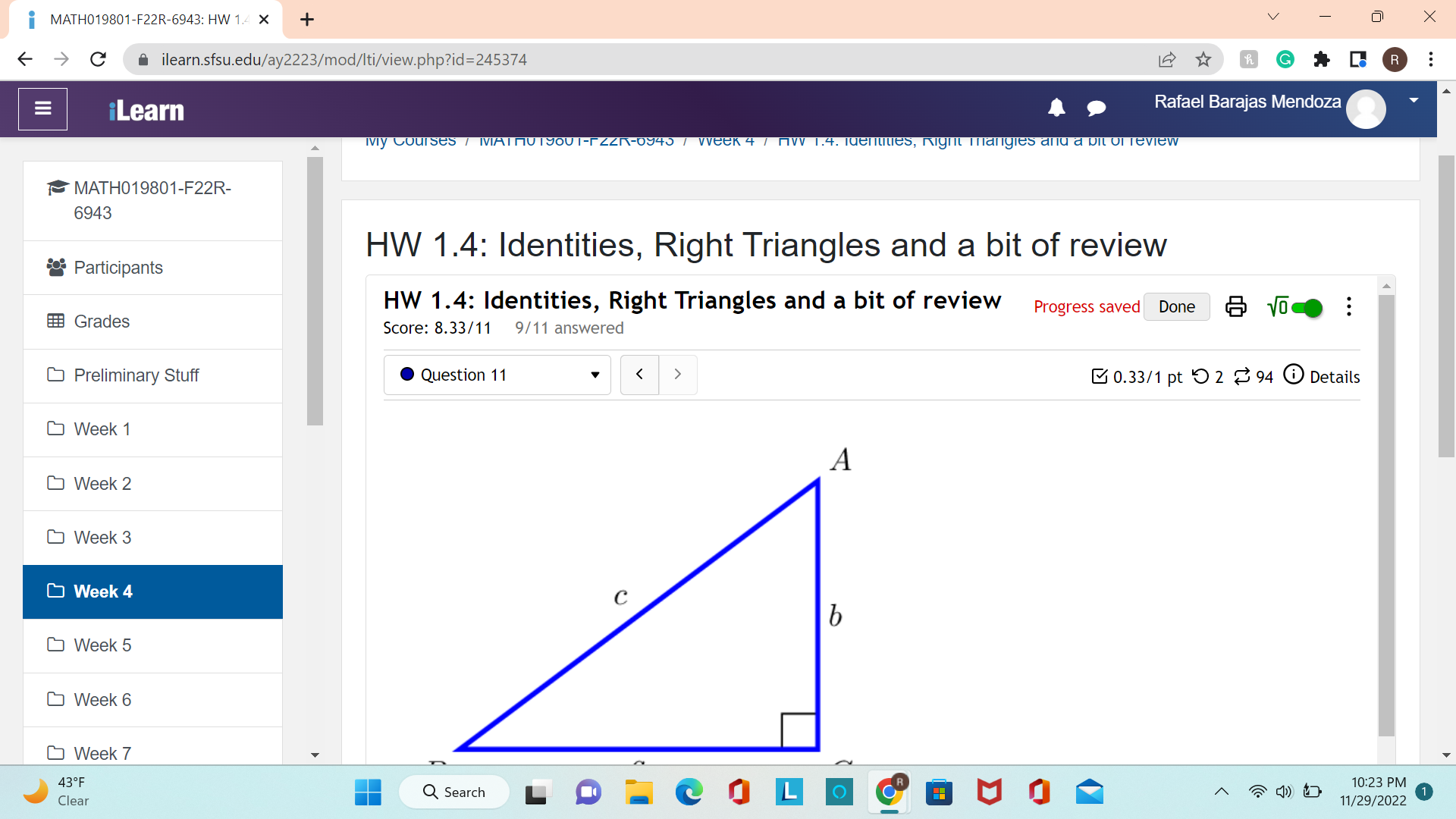
Task: Click the green progress toggle slider knob
Action: (x=1313, y=307)
